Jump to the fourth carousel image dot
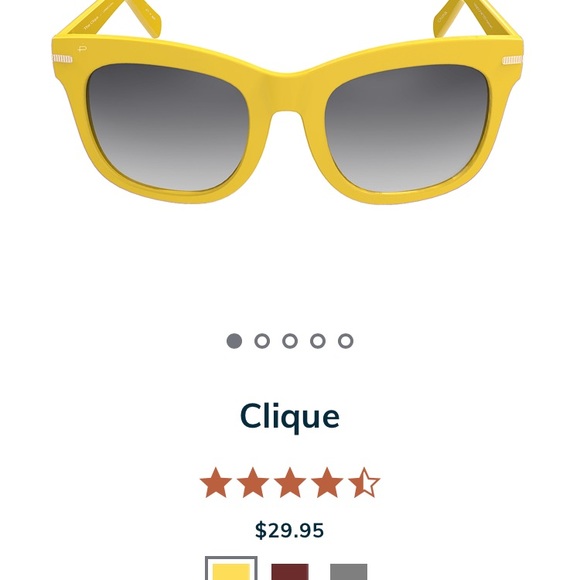 [x=318, y=341]
